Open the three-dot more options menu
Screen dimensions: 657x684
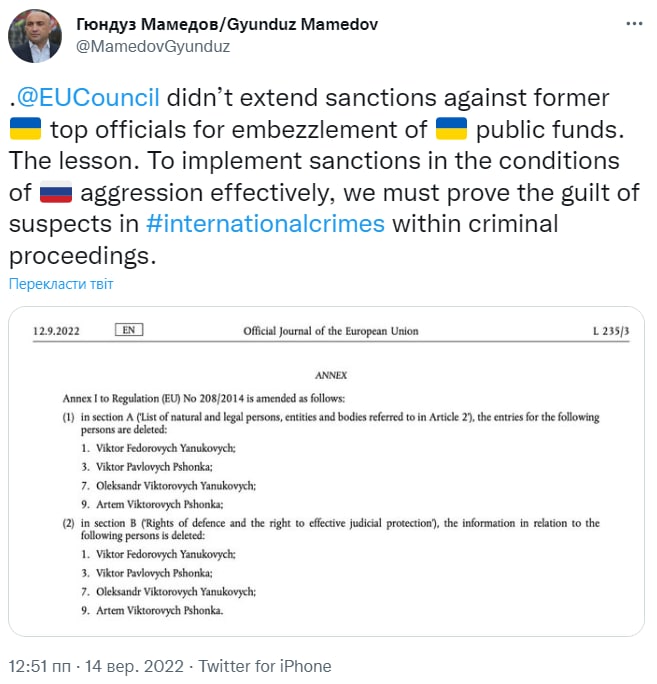click(x=632, y=24)
